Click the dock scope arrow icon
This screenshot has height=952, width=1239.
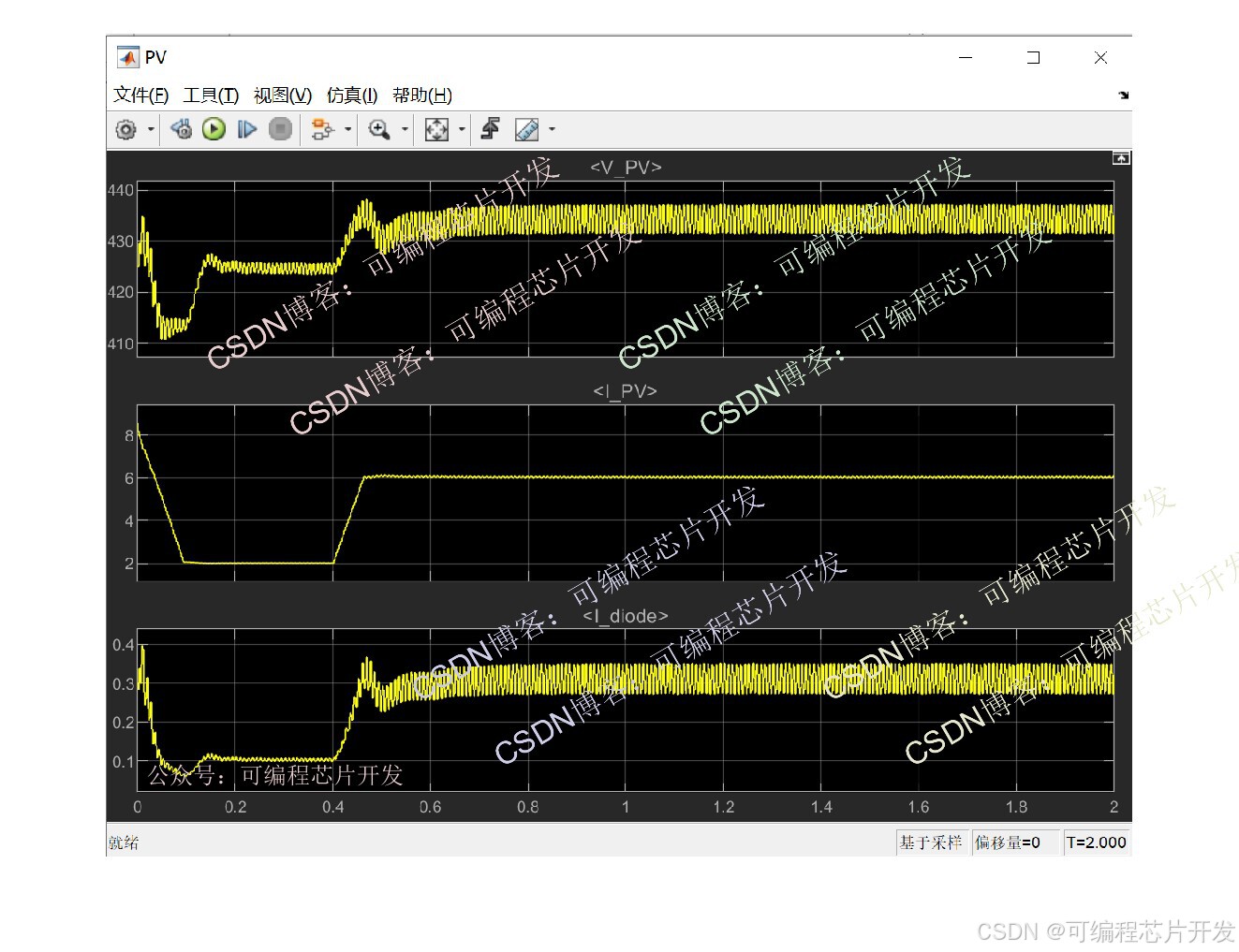(x=1123, y=95)
